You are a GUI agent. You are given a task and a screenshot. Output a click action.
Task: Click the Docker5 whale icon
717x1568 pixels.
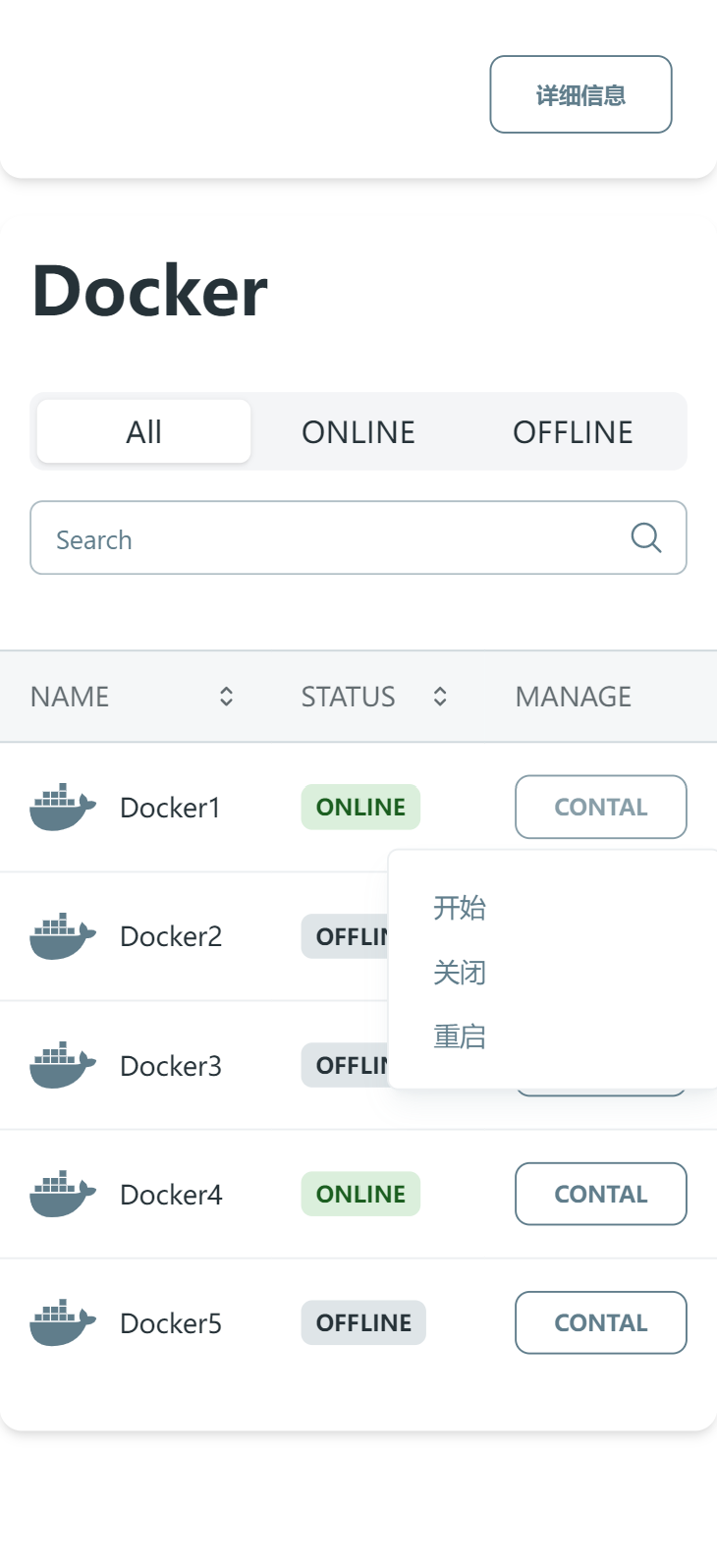coord(63,1322)
